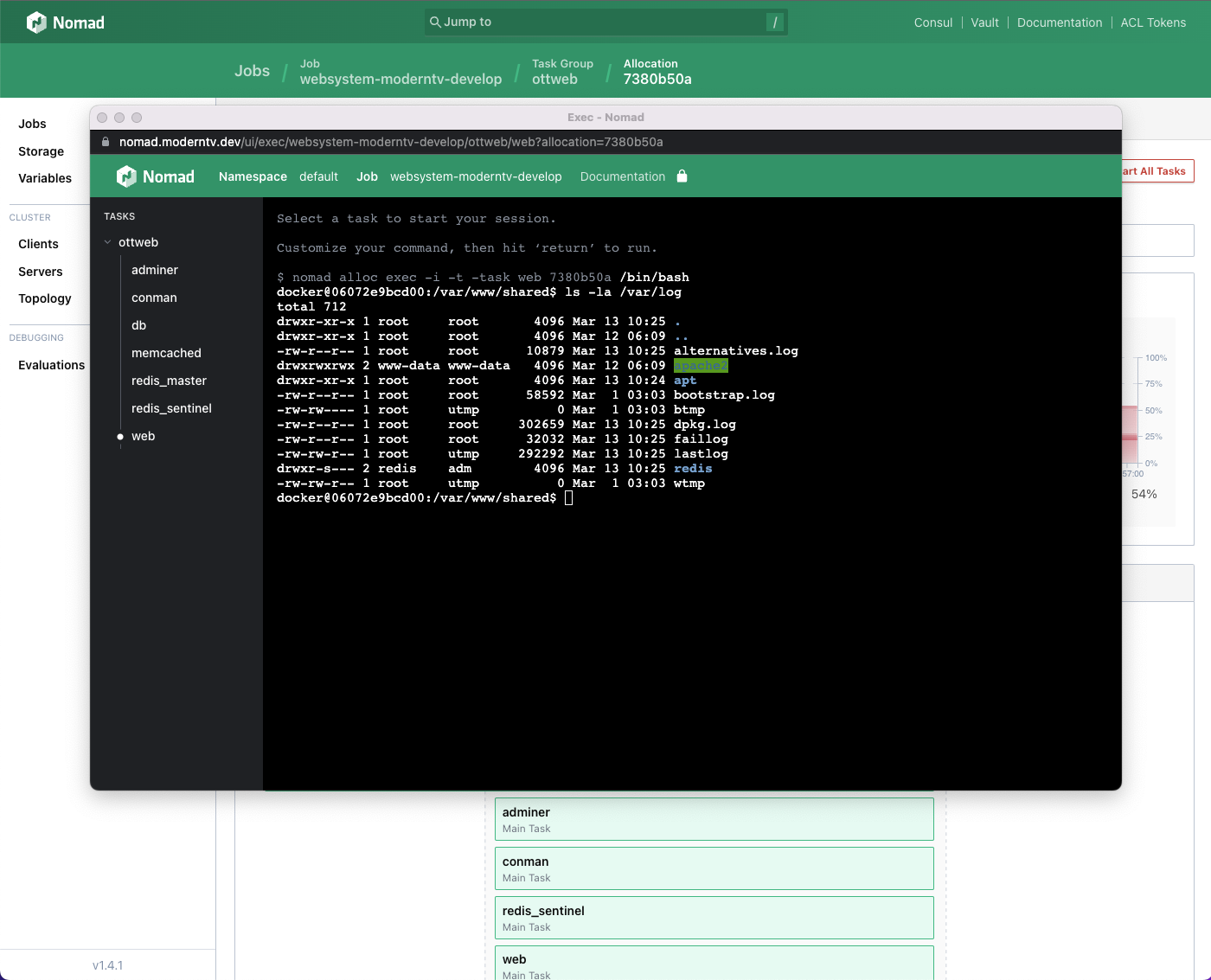Select the db task in the Exec sidebar

pyautogui.click(x=139, y=325)
